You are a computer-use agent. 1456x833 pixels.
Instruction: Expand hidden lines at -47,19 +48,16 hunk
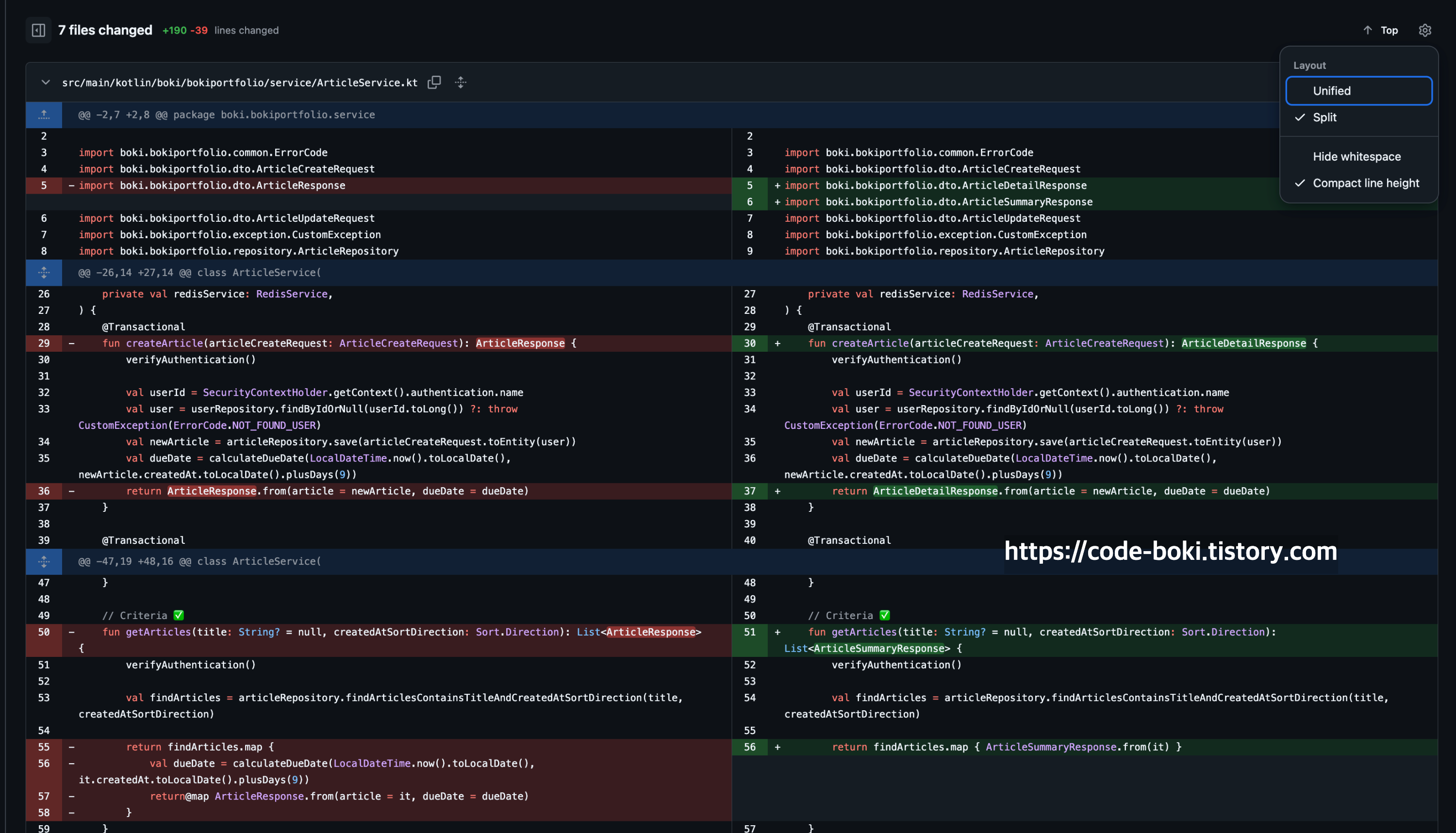coord(44,562)
